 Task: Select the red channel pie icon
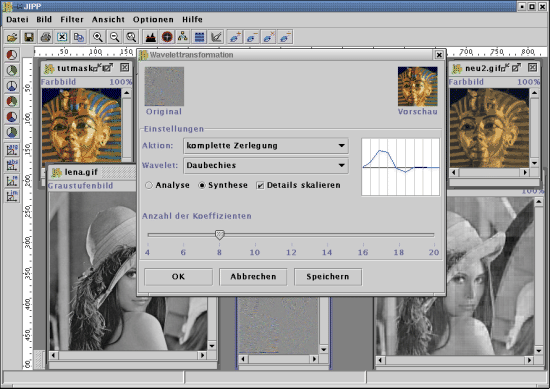(x=12, y=55)
